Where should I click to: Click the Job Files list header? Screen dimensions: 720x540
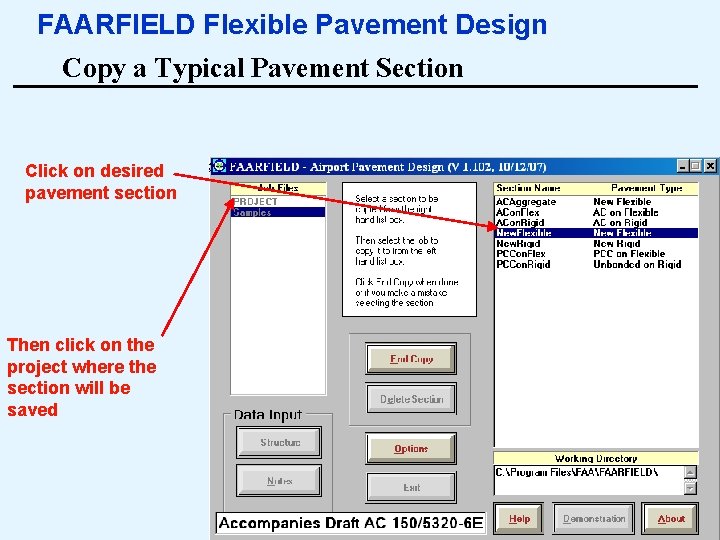click(x=278, y=188)
